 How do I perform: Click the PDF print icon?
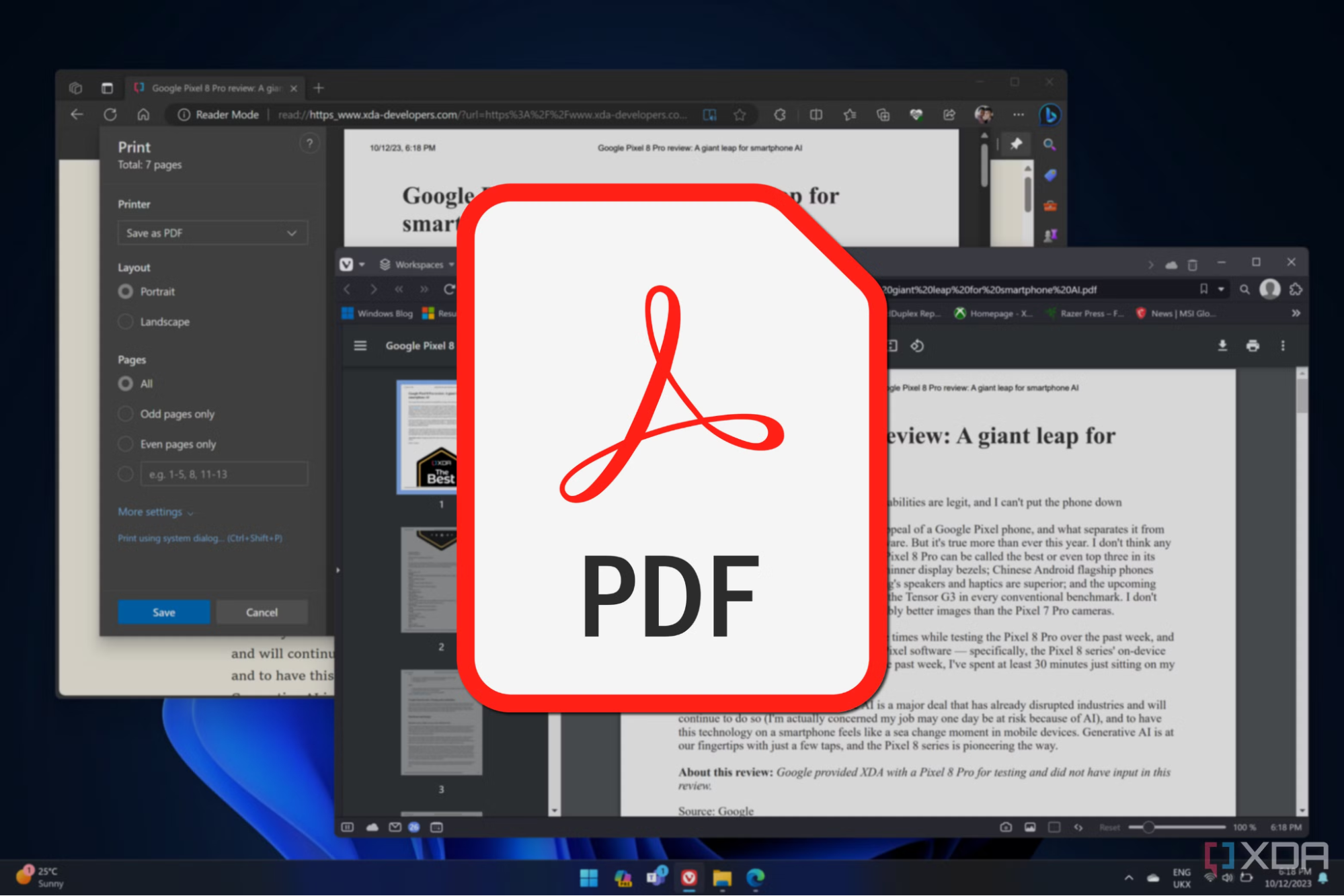tap(1252, 345)
